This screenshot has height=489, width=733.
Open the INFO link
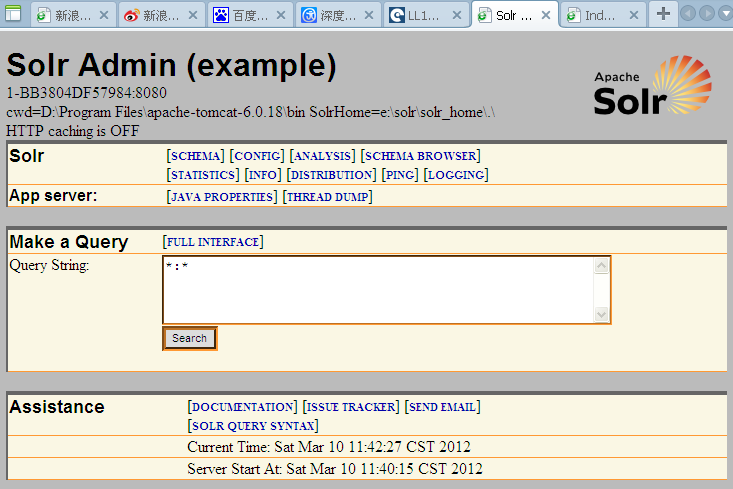click(263, 175)
